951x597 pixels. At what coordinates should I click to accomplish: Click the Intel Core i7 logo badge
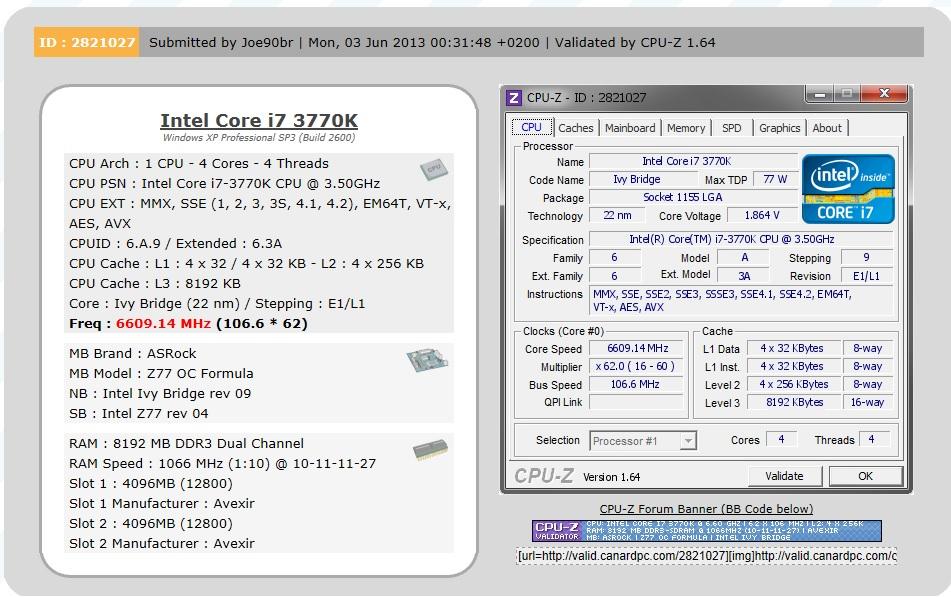(848, 189)
